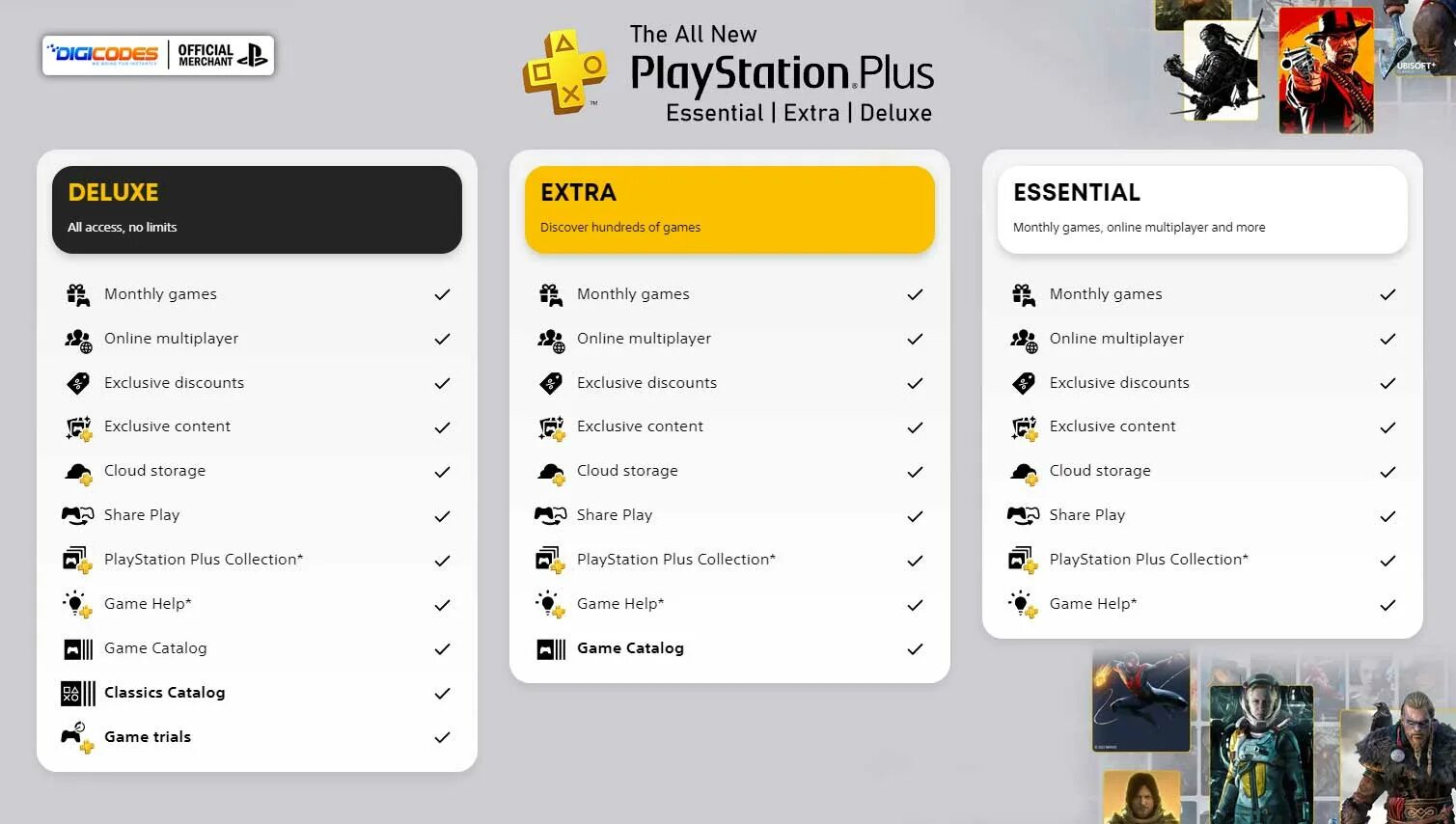The width and height of the screenshot is (1456, 824).
Task: Click the Share Play icon in Extra
Action: [x=551, y=515]
